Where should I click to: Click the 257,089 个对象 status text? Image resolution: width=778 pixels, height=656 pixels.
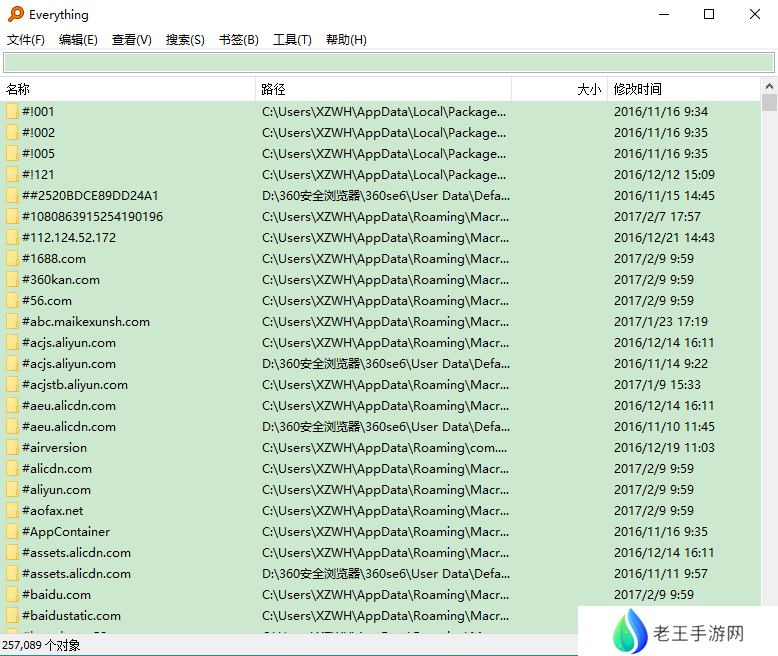coord(41,645)
